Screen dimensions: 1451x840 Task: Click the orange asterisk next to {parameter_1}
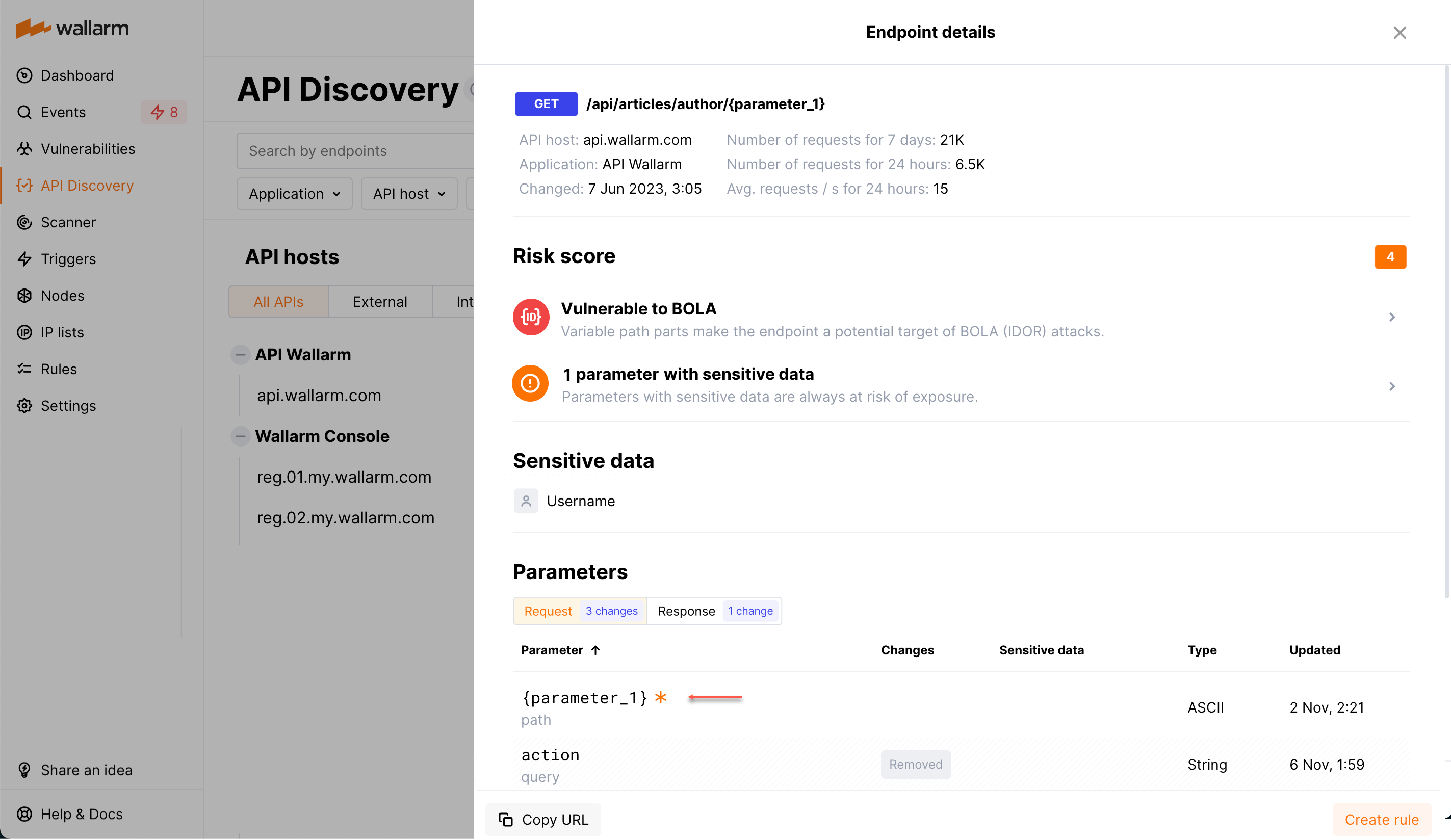pos(661,698)
